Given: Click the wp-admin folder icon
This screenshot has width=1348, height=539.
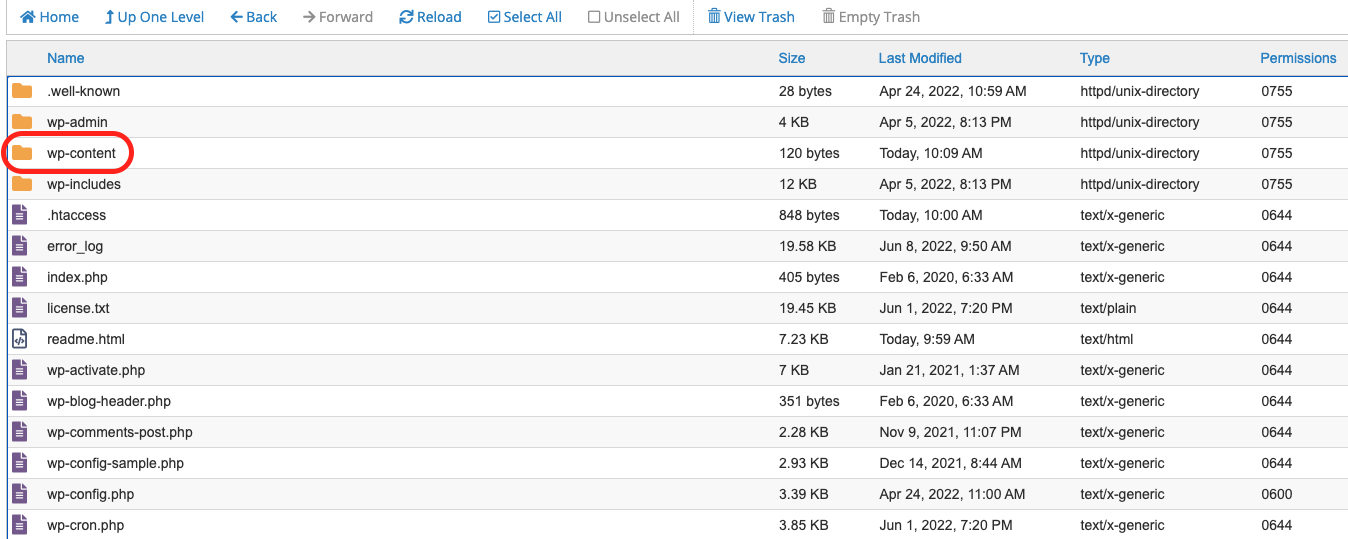Looking at the screenshot, I should point(22,122).
